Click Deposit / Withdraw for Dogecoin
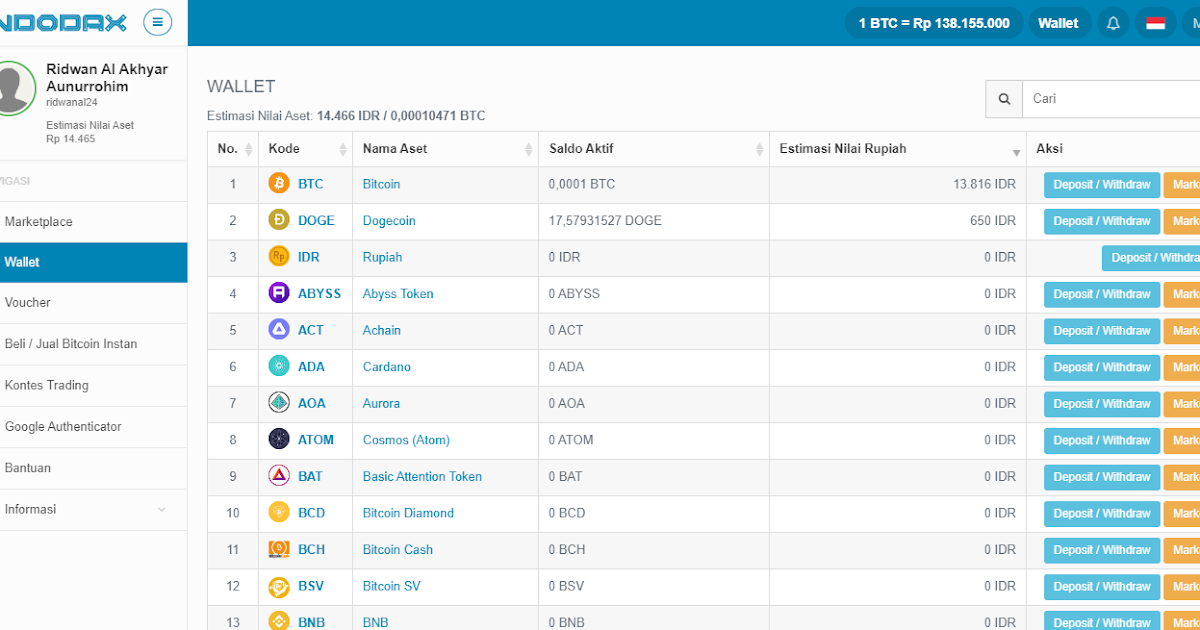This screenshot has height=630, width=1200. click(1102, 221)
